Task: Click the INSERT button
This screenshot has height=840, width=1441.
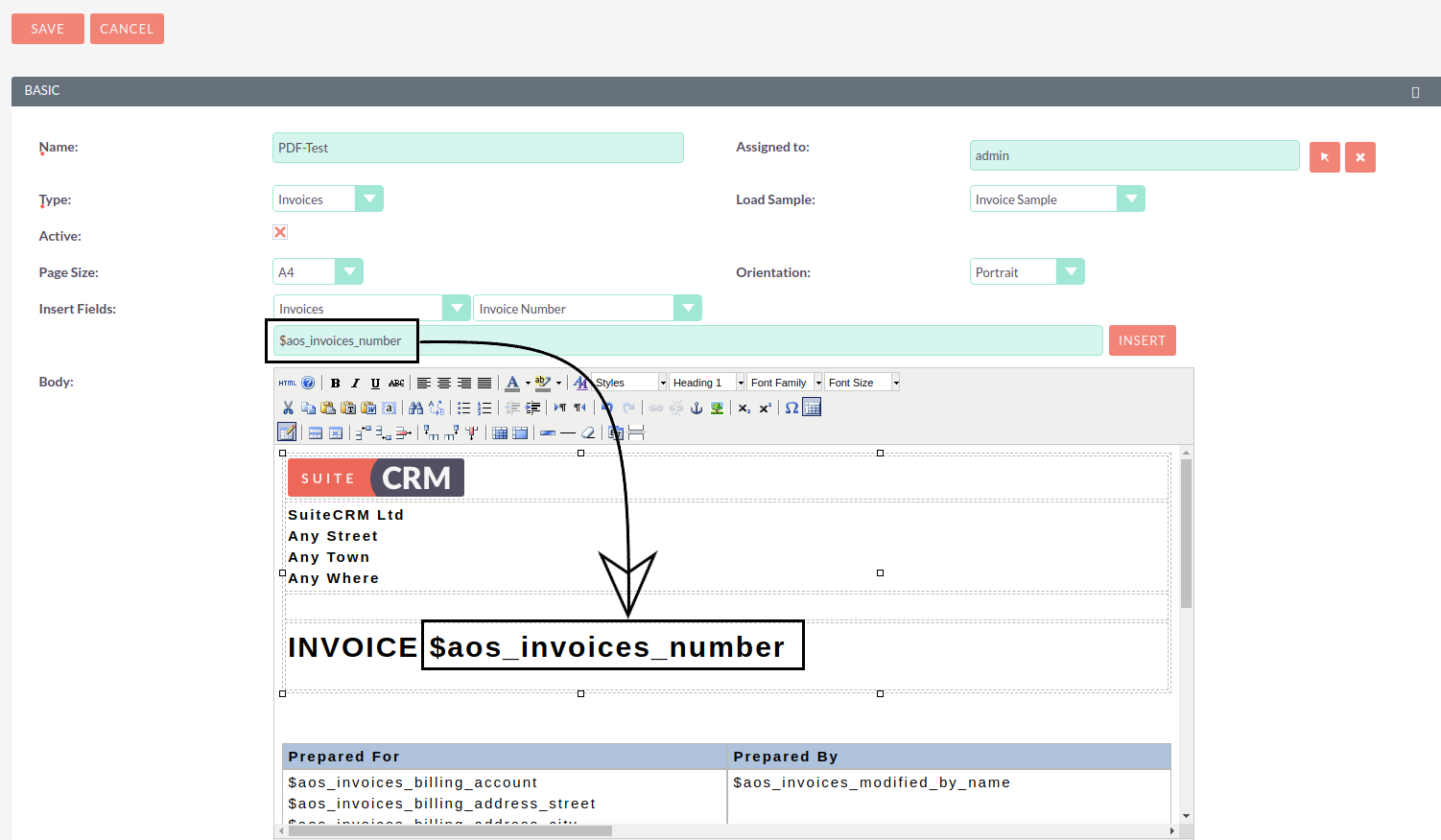Action: (1142, 340)
